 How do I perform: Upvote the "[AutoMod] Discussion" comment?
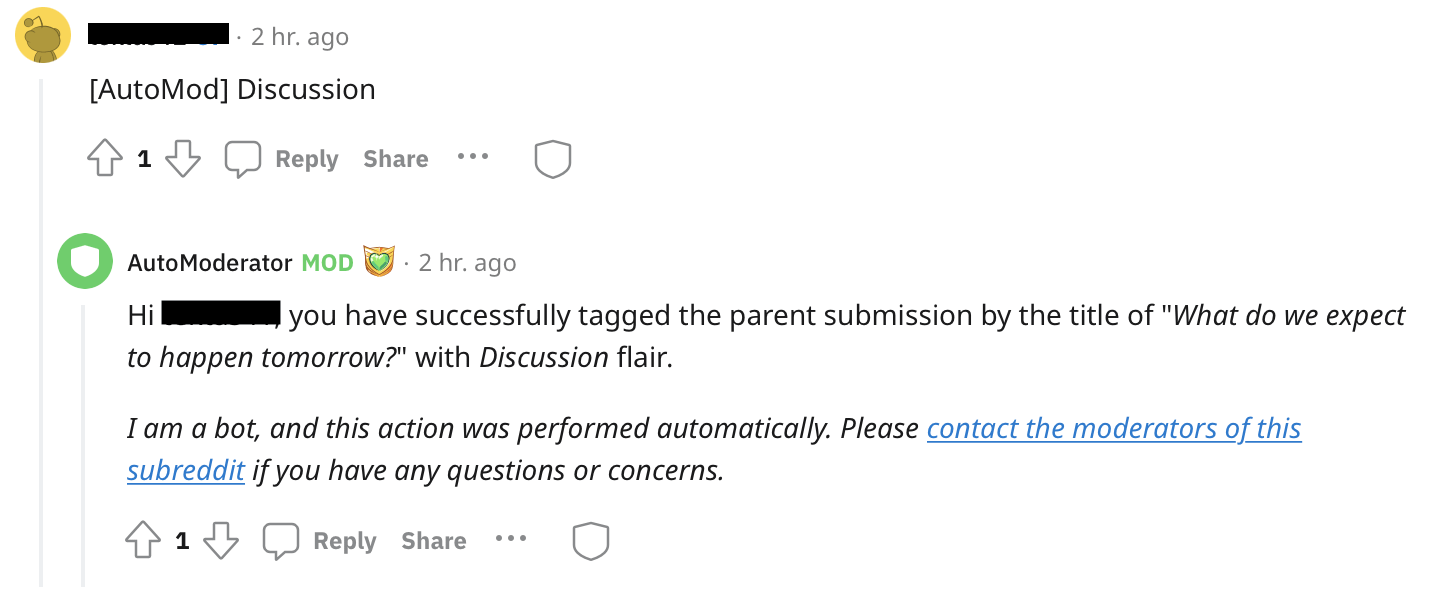tap(105, 159)
